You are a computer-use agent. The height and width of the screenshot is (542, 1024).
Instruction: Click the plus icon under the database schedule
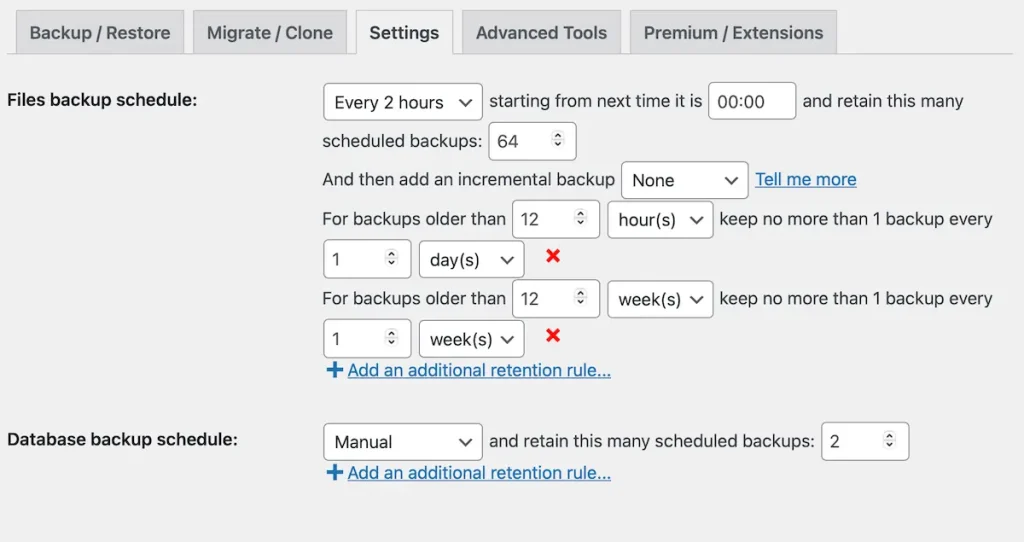click(334, 473)
